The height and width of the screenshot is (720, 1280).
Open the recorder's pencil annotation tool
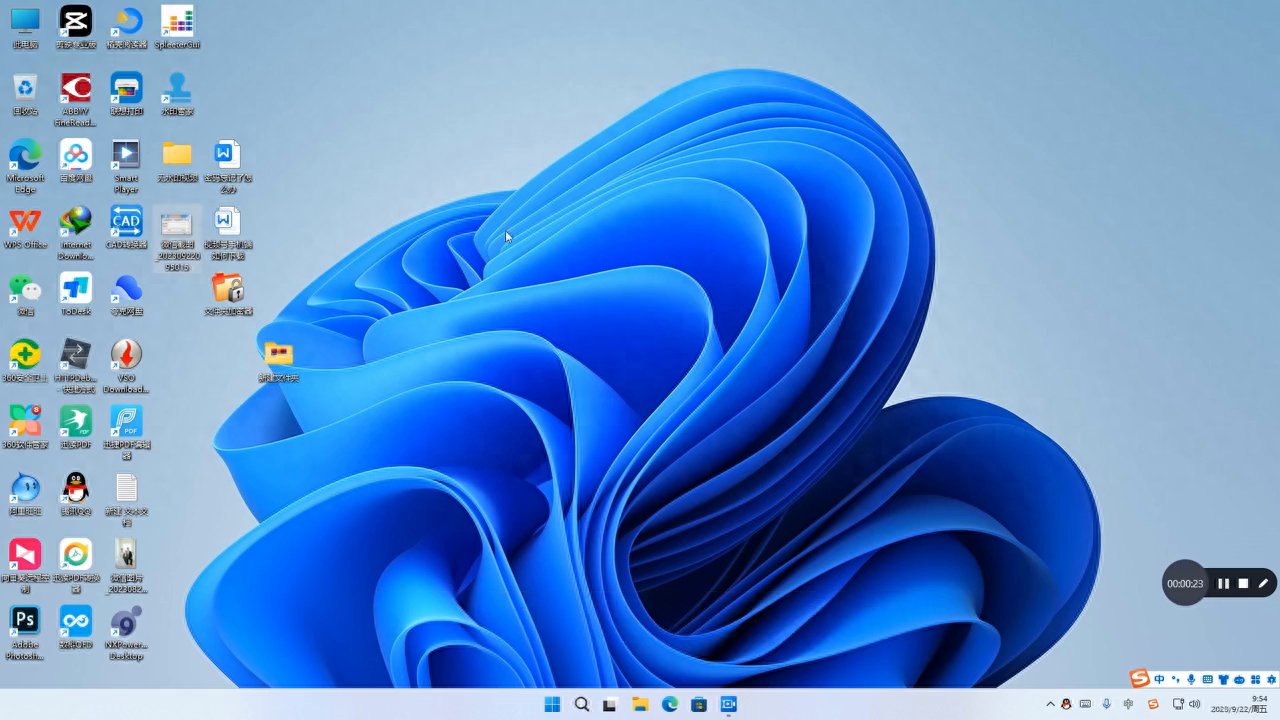coord(1263,584)
